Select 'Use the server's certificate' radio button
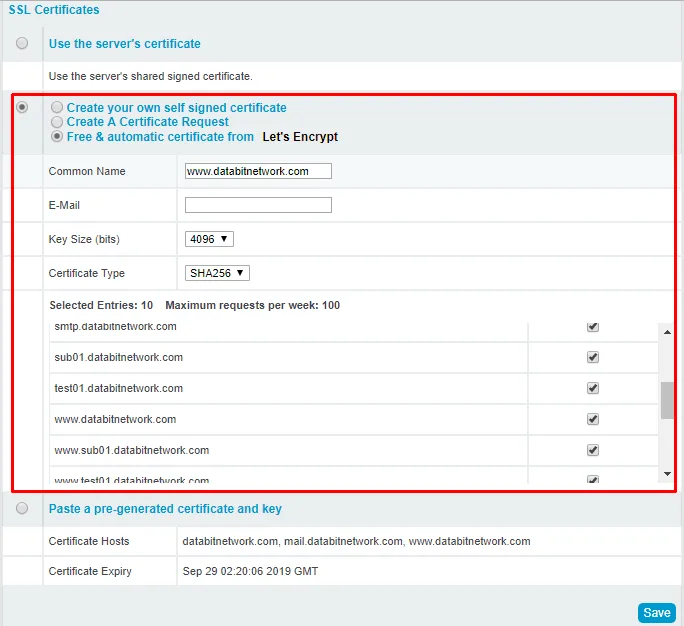684x626 pixels. (22, 43)
